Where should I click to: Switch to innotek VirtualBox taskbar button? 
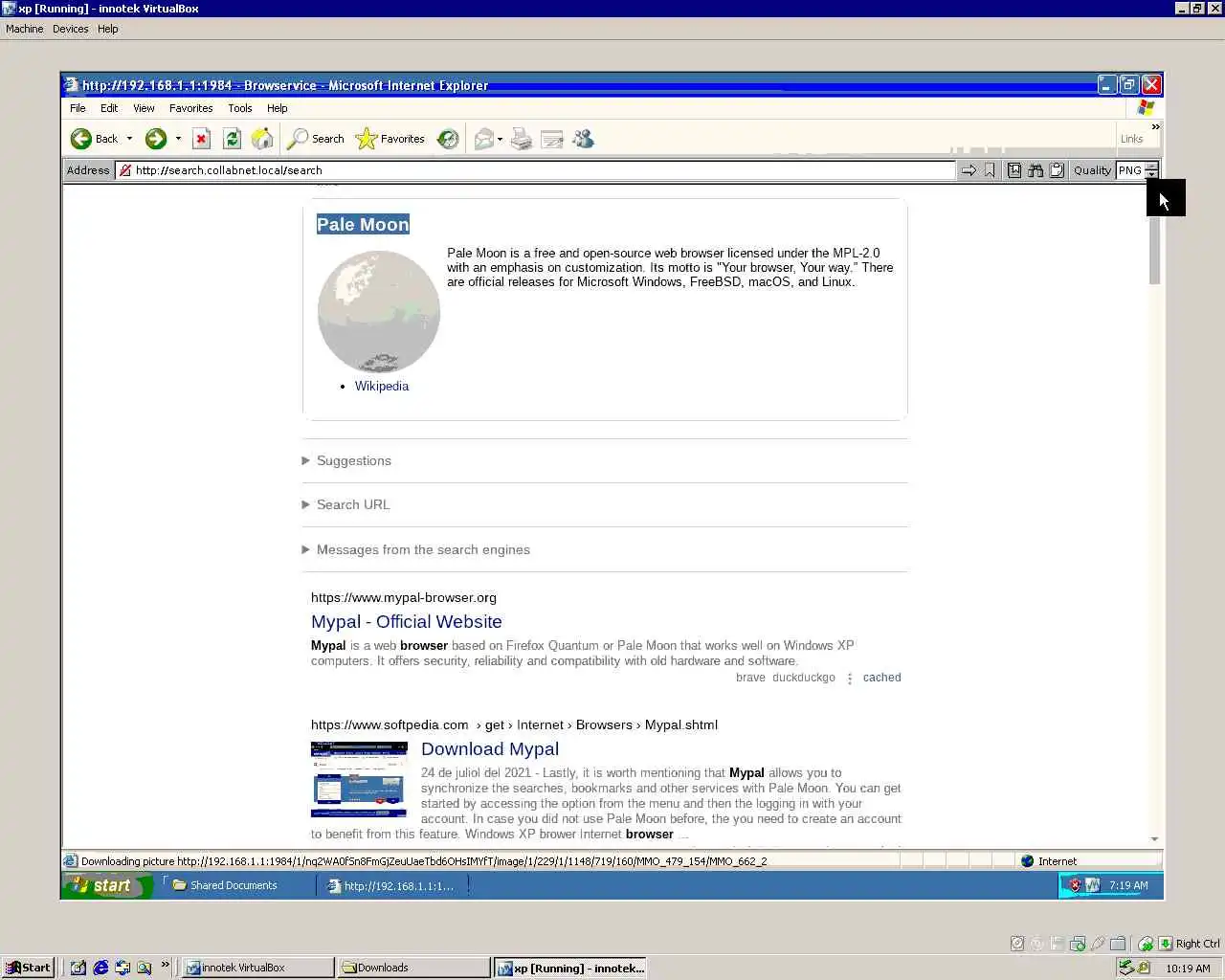click(258, 968)
